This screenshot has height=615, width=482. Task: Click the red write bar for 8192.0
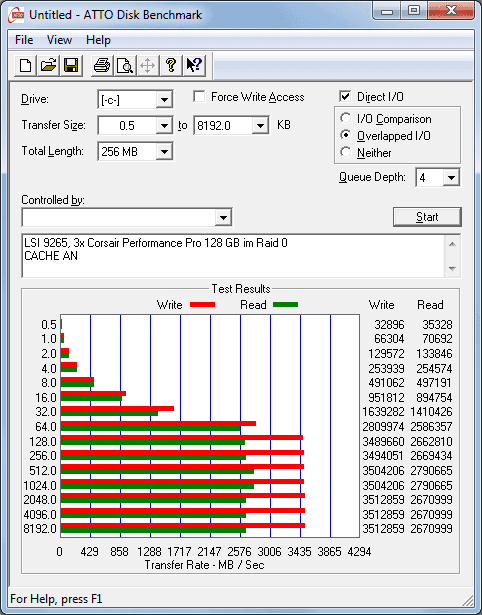tap(183, 526)
